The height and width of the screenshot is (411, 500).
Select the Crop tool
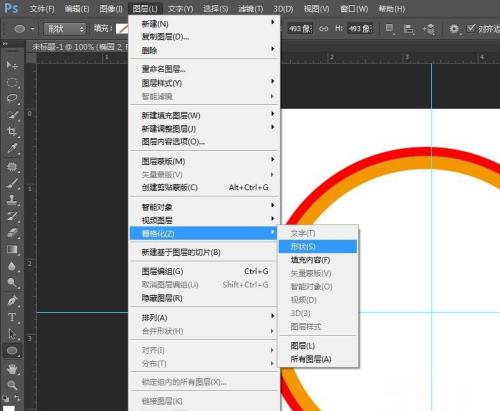12,131
